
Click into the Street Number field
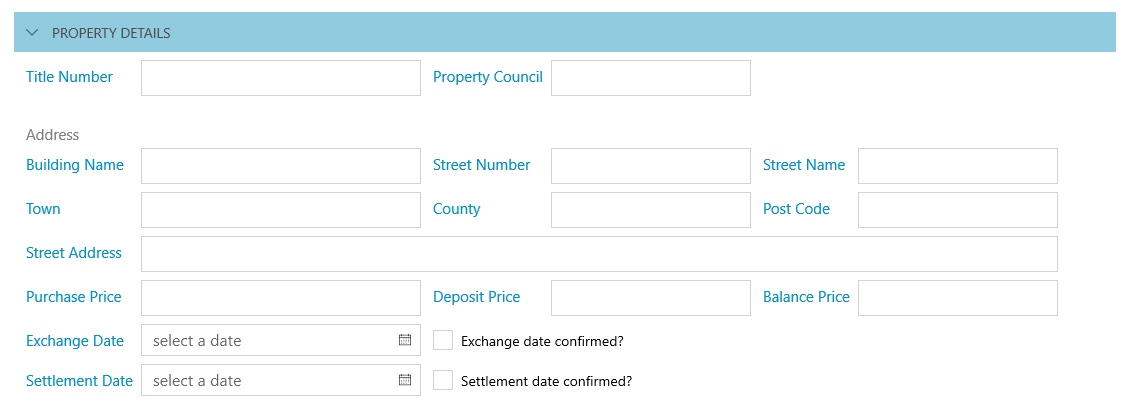650,166
